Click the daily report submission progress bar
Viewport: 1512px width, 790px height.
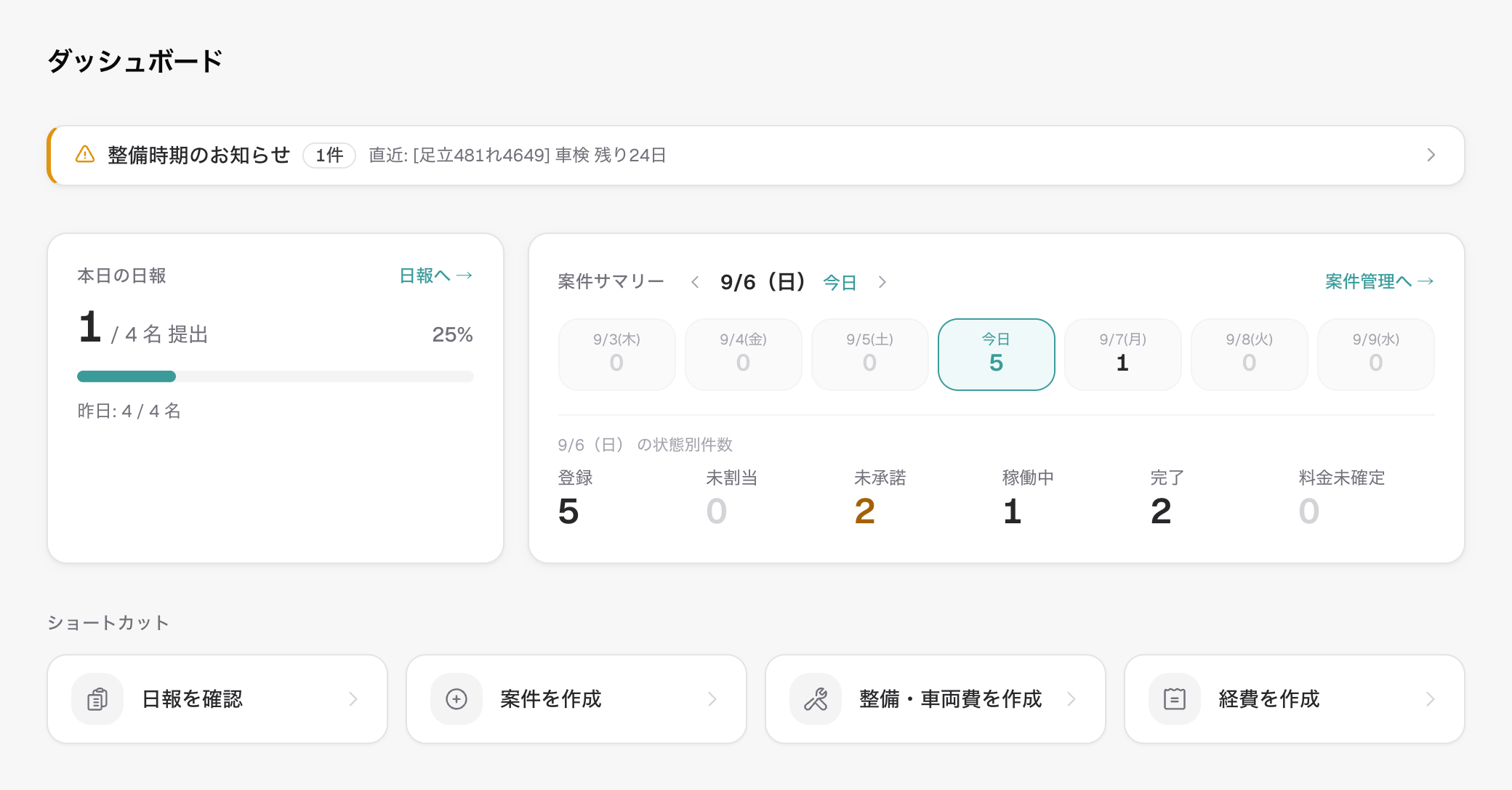click(276, 376)
